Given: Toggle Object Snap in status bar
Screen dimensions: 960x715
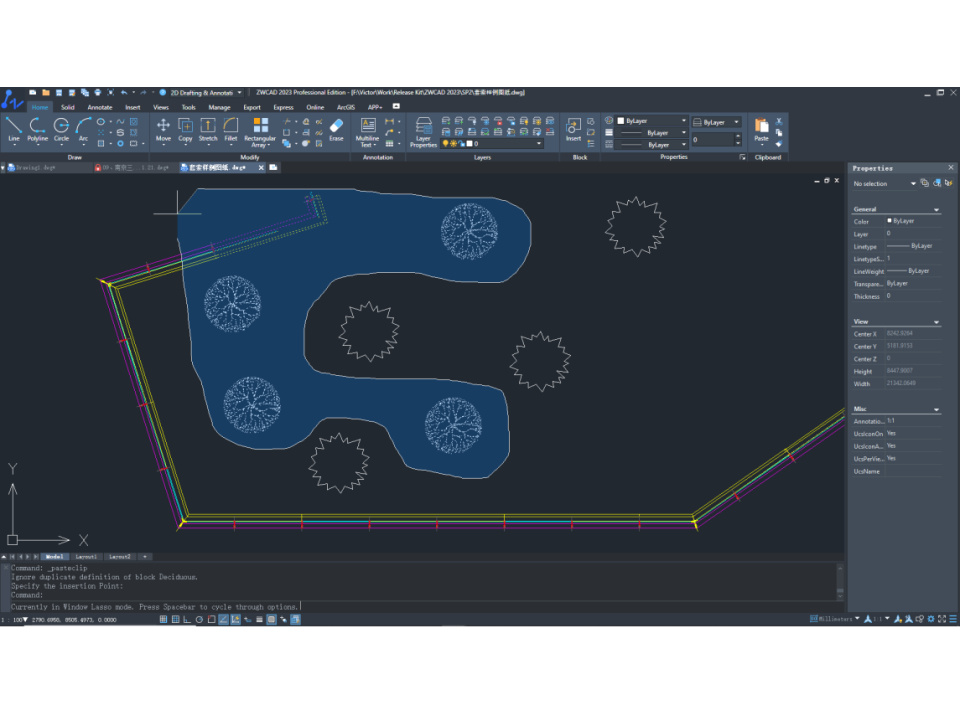Looking at the screenshot, I should pos(211,620).
